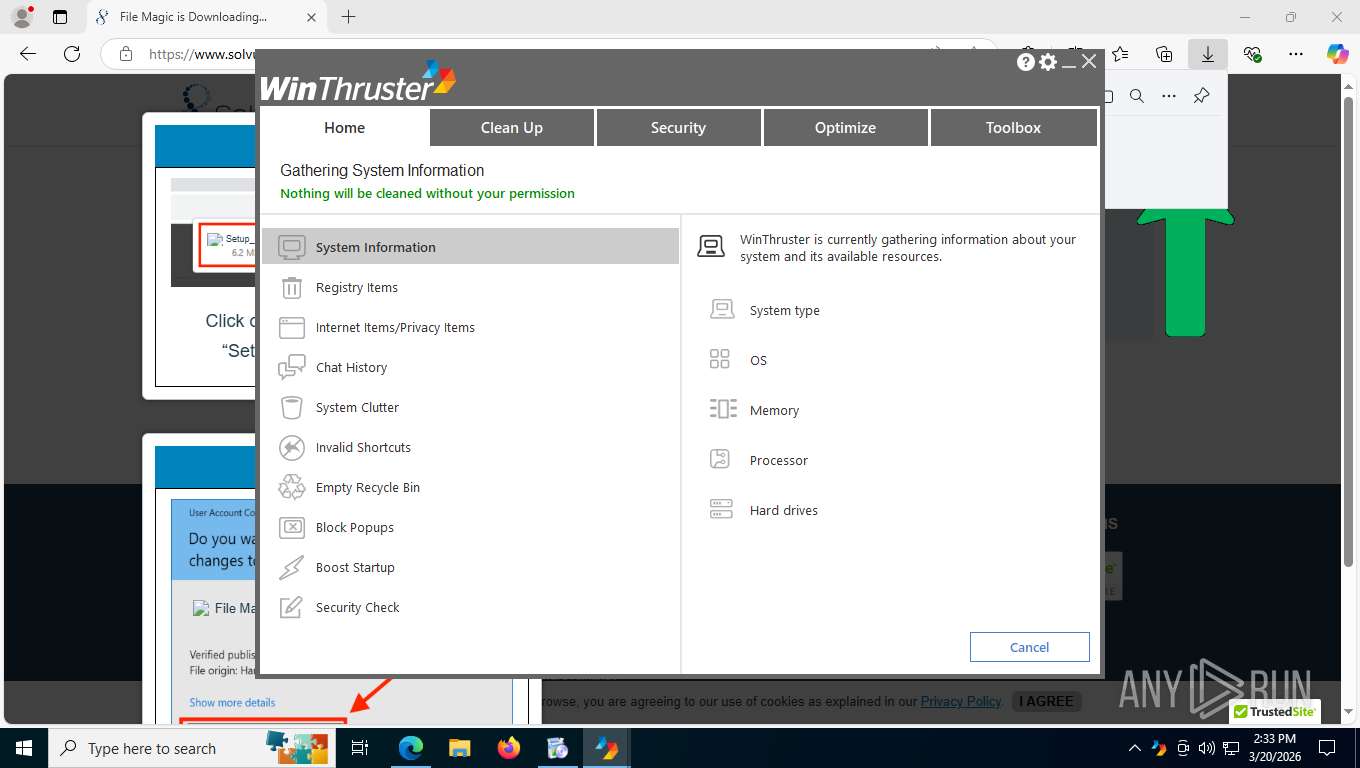Click the Hard drives label
Screen dimensions: 1360x768
[x=783, y=510]
